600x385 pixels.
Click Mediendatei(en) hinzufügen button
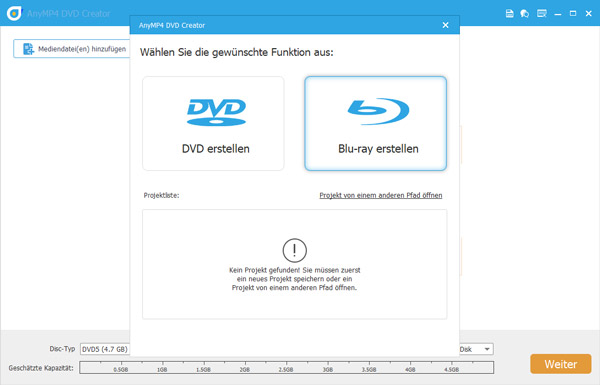point(72,49)
